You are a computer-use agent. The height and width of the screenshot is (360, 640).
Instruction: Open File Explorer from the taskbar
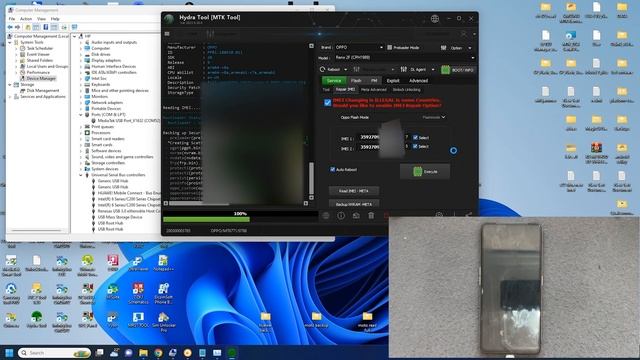(x=143, y=352)
